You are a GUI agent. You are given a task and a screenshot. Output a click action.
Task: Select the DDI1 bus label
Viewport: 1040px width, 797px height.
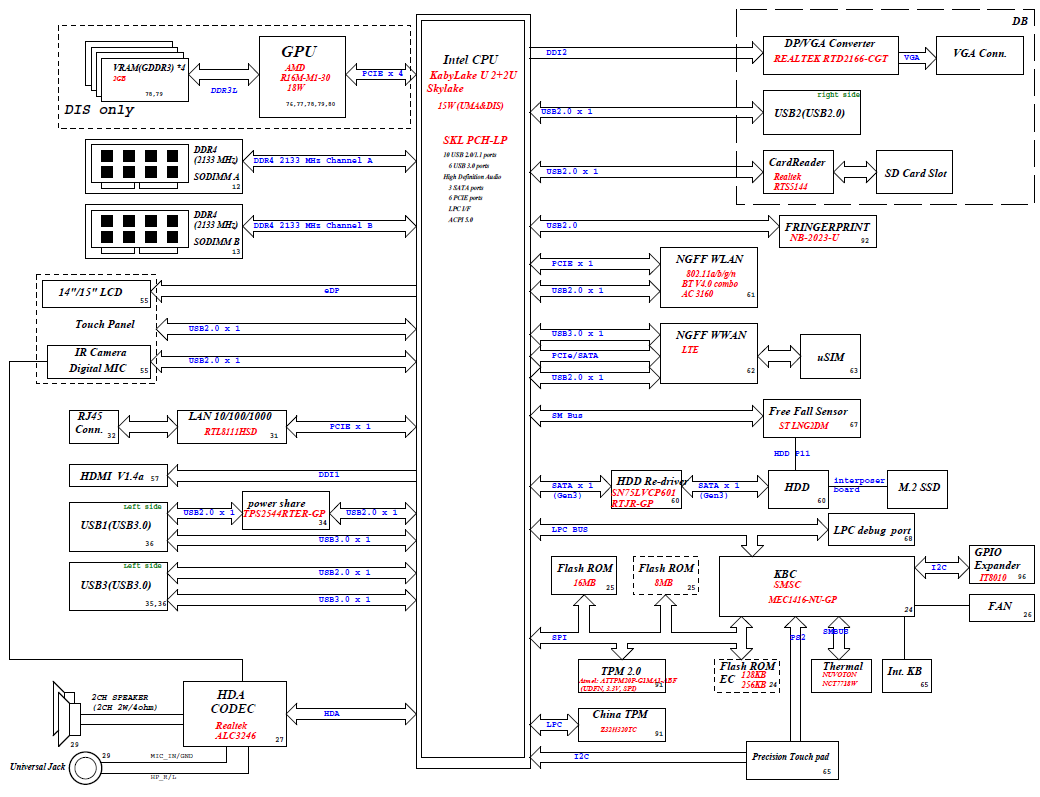pos(329,475)
